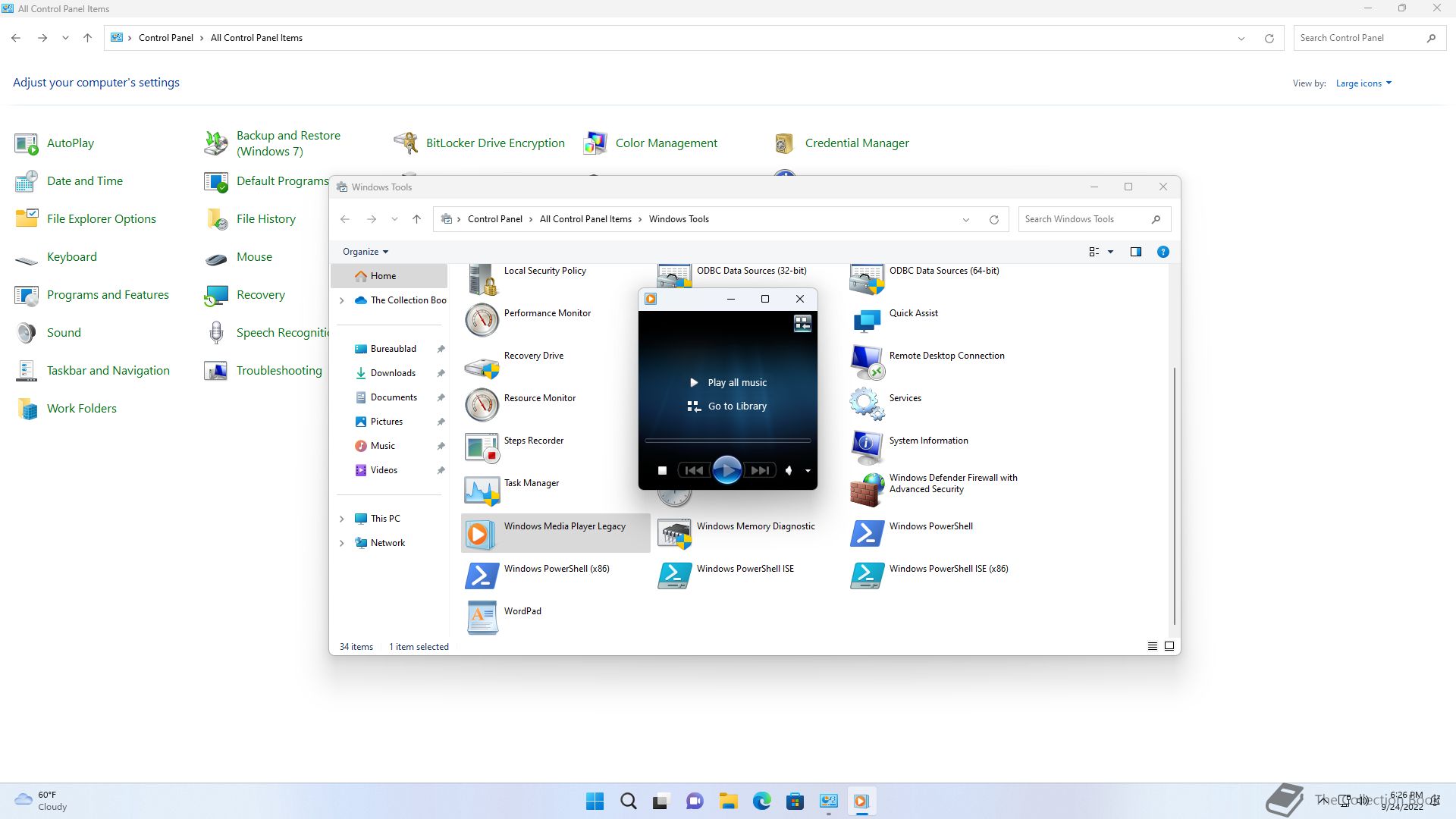The width and height of the screenshot is (1456, 819).
Task: Mute the Media Player volume
Action: click(789, 471)
